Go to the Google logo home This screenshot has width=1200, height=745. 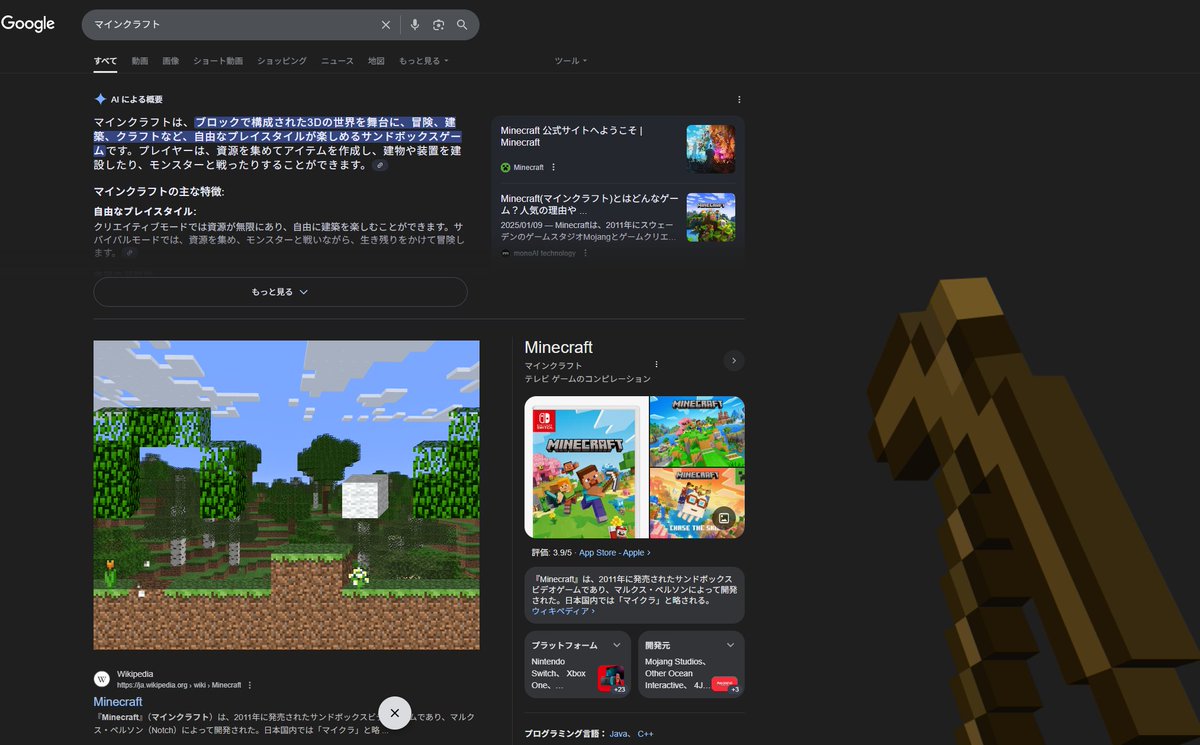pyautogui.click(x=28, y=24)
